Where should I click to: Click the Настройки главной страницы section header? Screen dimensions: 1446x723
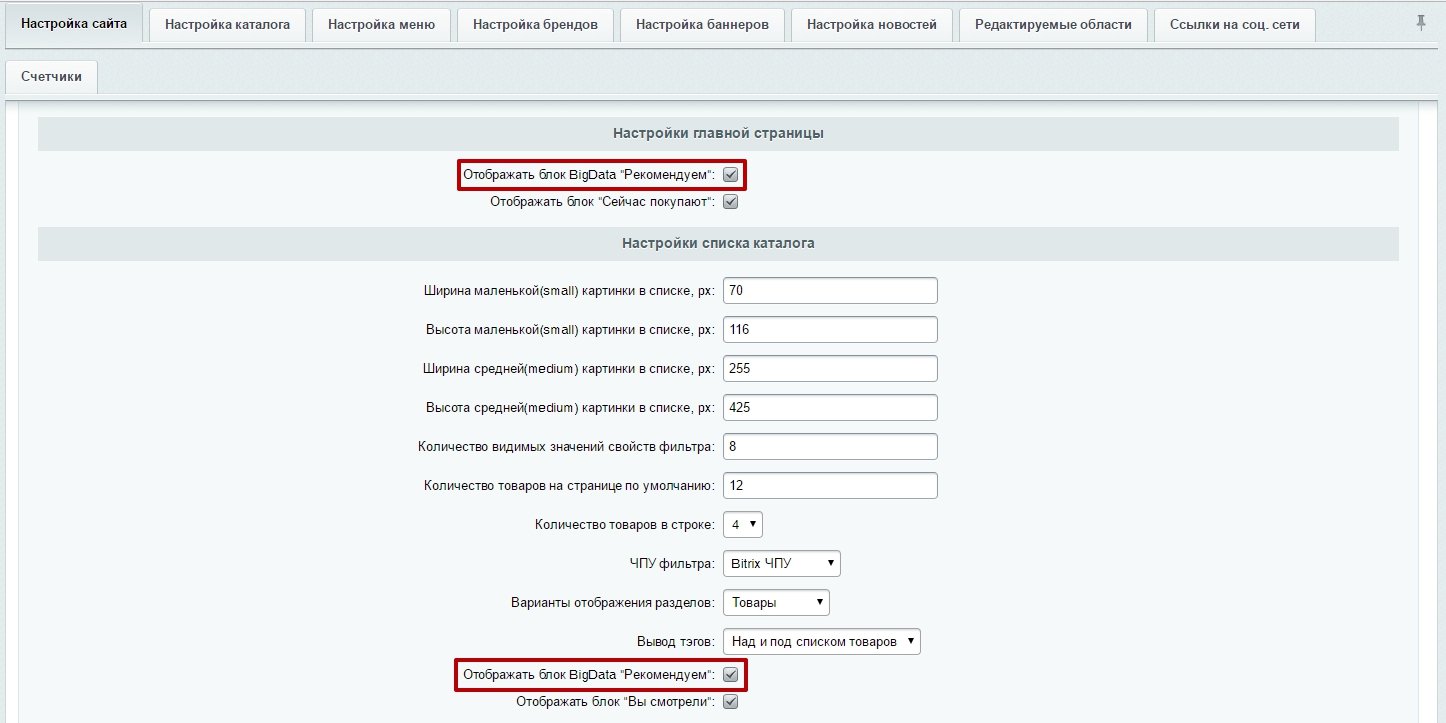point(718,133)
